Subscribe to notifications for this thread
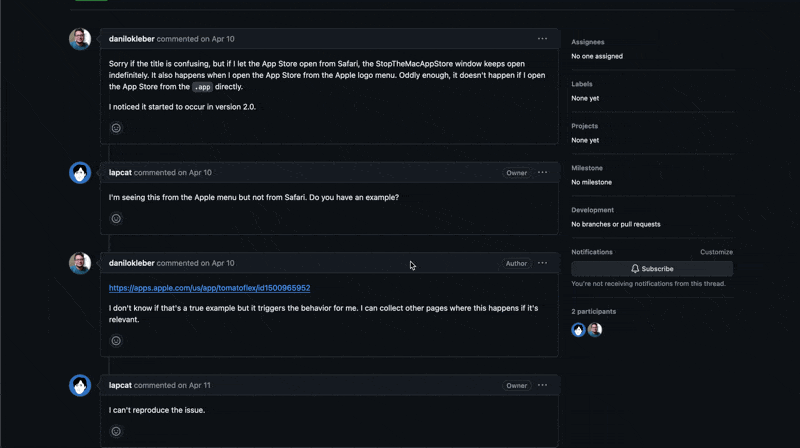 click(x=652, y=269)
